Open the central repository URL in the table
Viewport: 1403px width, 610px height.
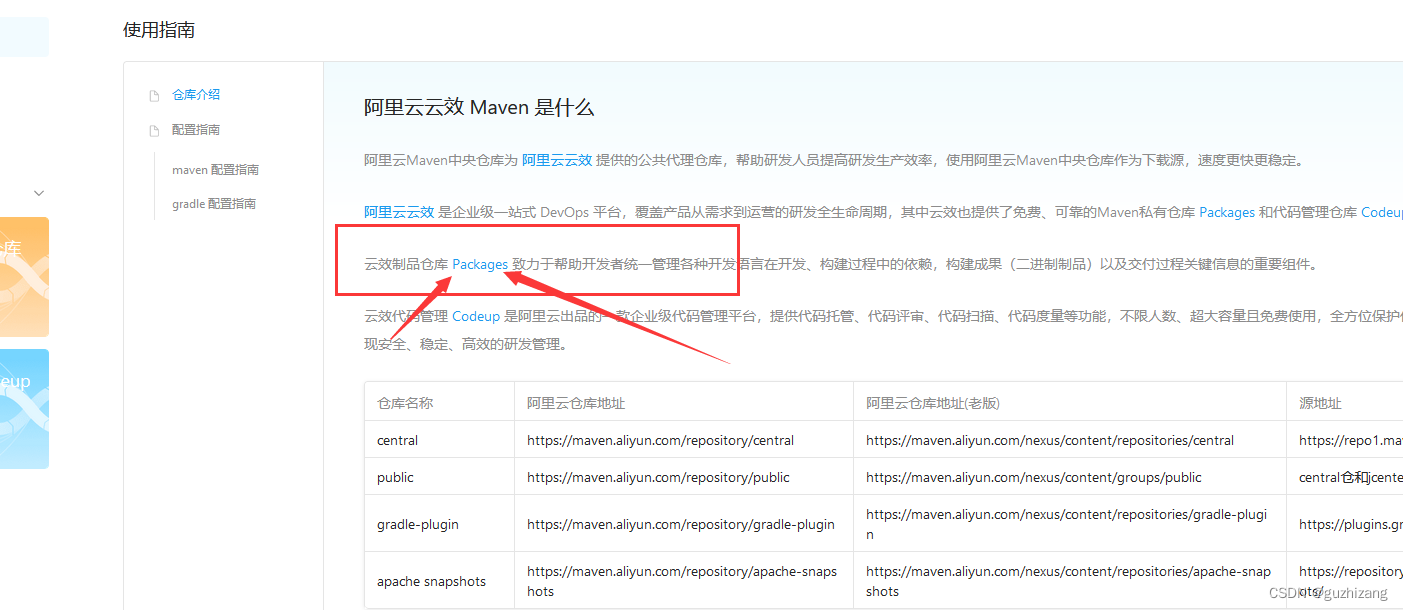[658, 440]
